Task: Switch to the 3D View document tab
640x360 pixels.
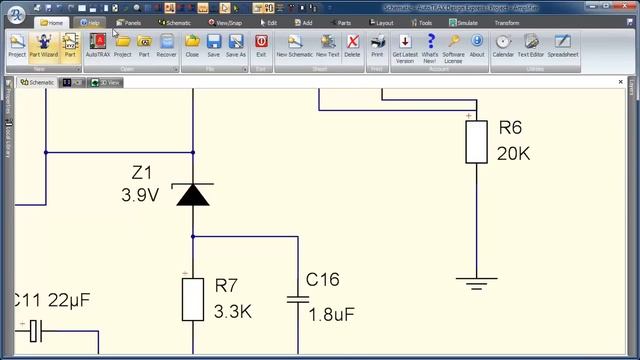Action: tap(105, 82)
